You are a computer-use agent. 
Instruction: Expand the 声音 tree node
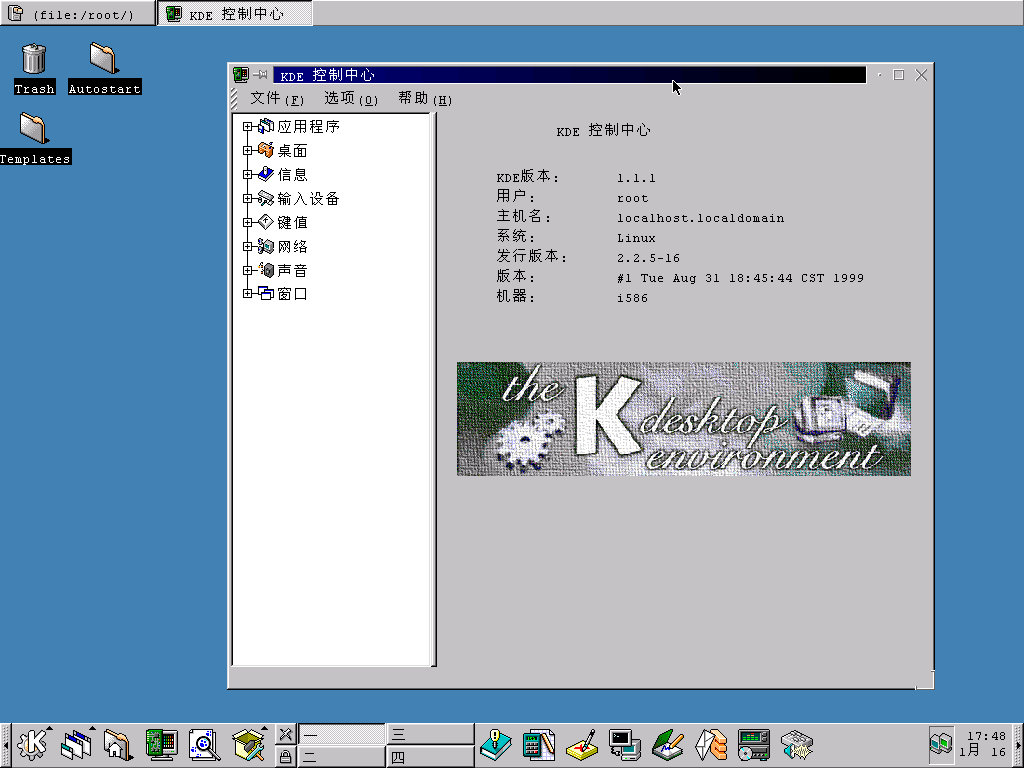[248, 270]
